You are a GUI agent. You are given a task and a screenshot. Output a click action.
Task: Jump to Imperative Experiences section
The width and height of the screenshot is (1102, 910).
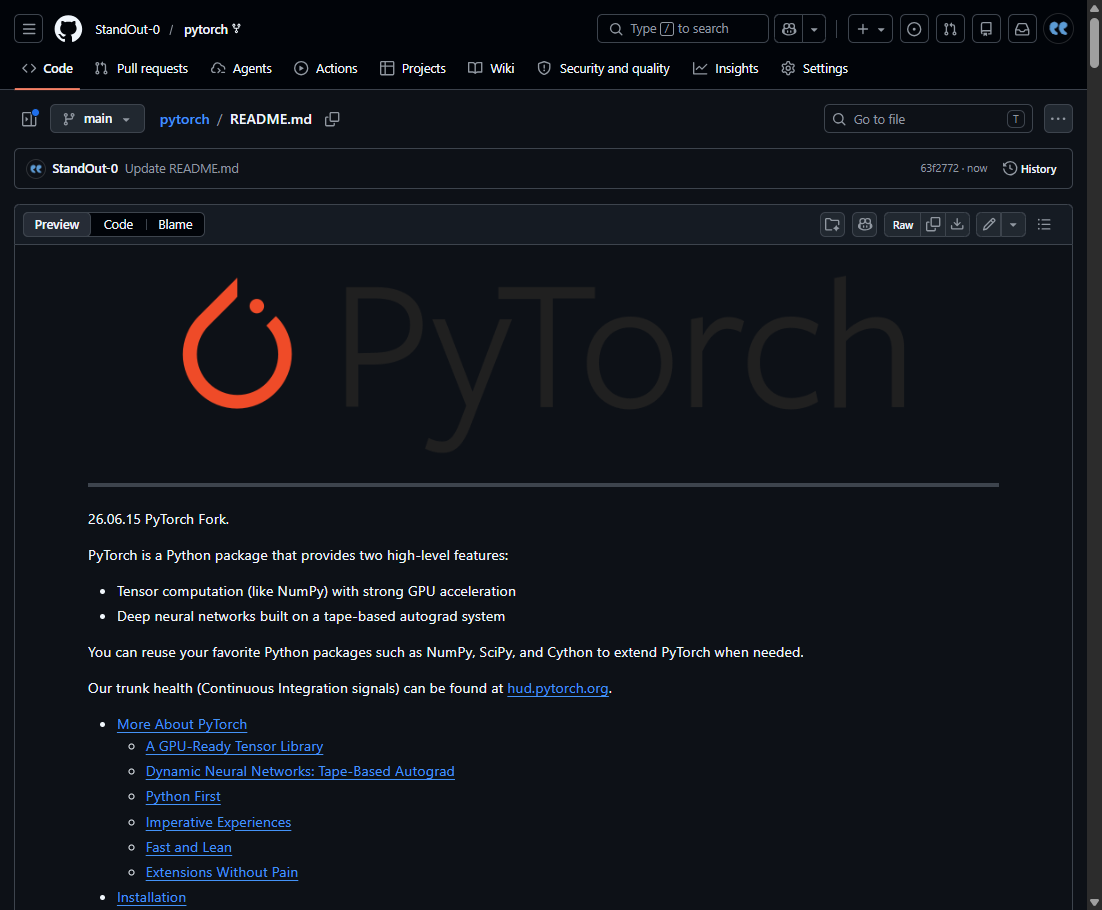[x=218, y=822]
